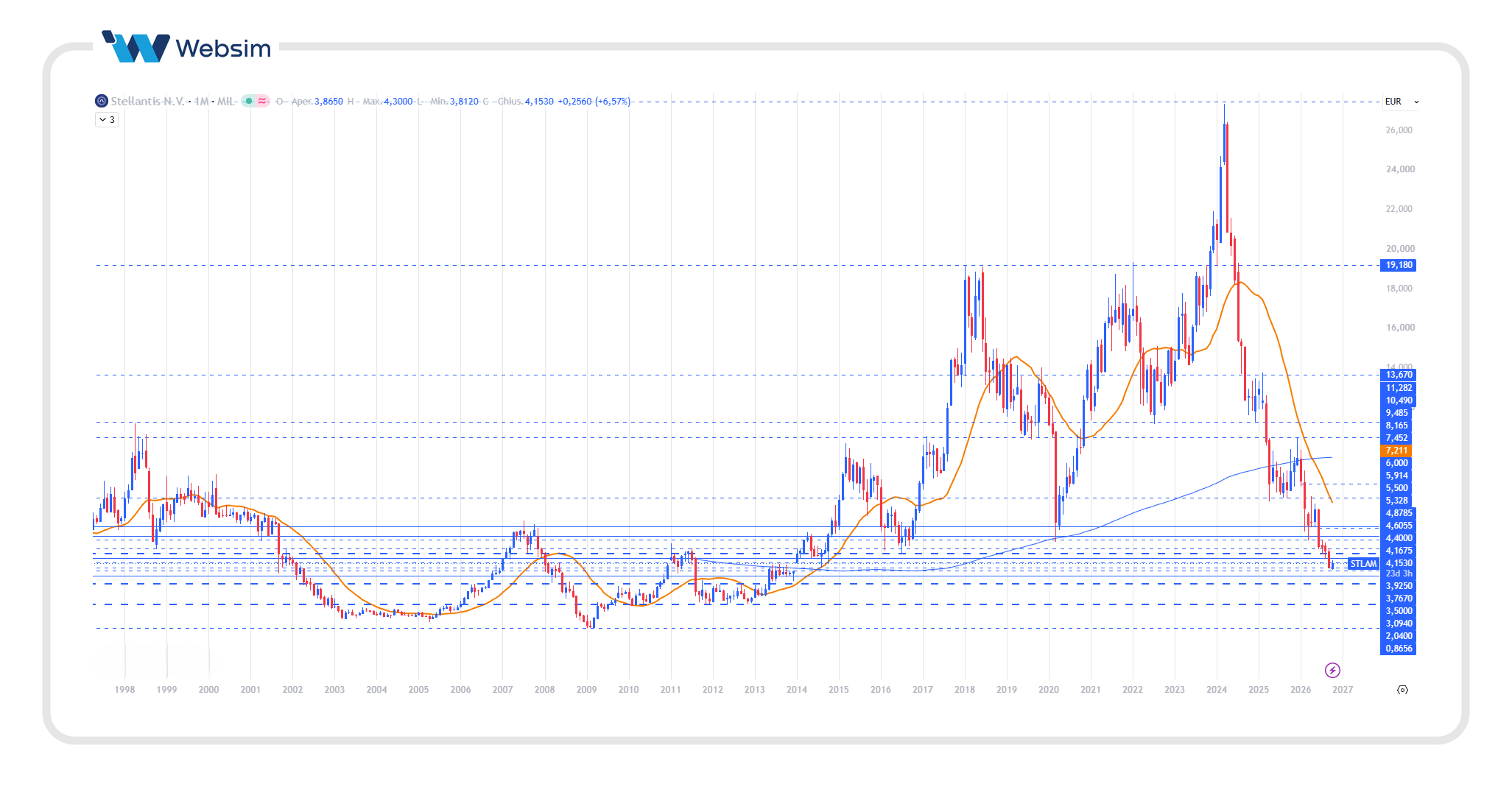The height and width of the screenshot is (787, 1512).
Task: Click the 2027 label on time axis
Action: click(1342, 690)
